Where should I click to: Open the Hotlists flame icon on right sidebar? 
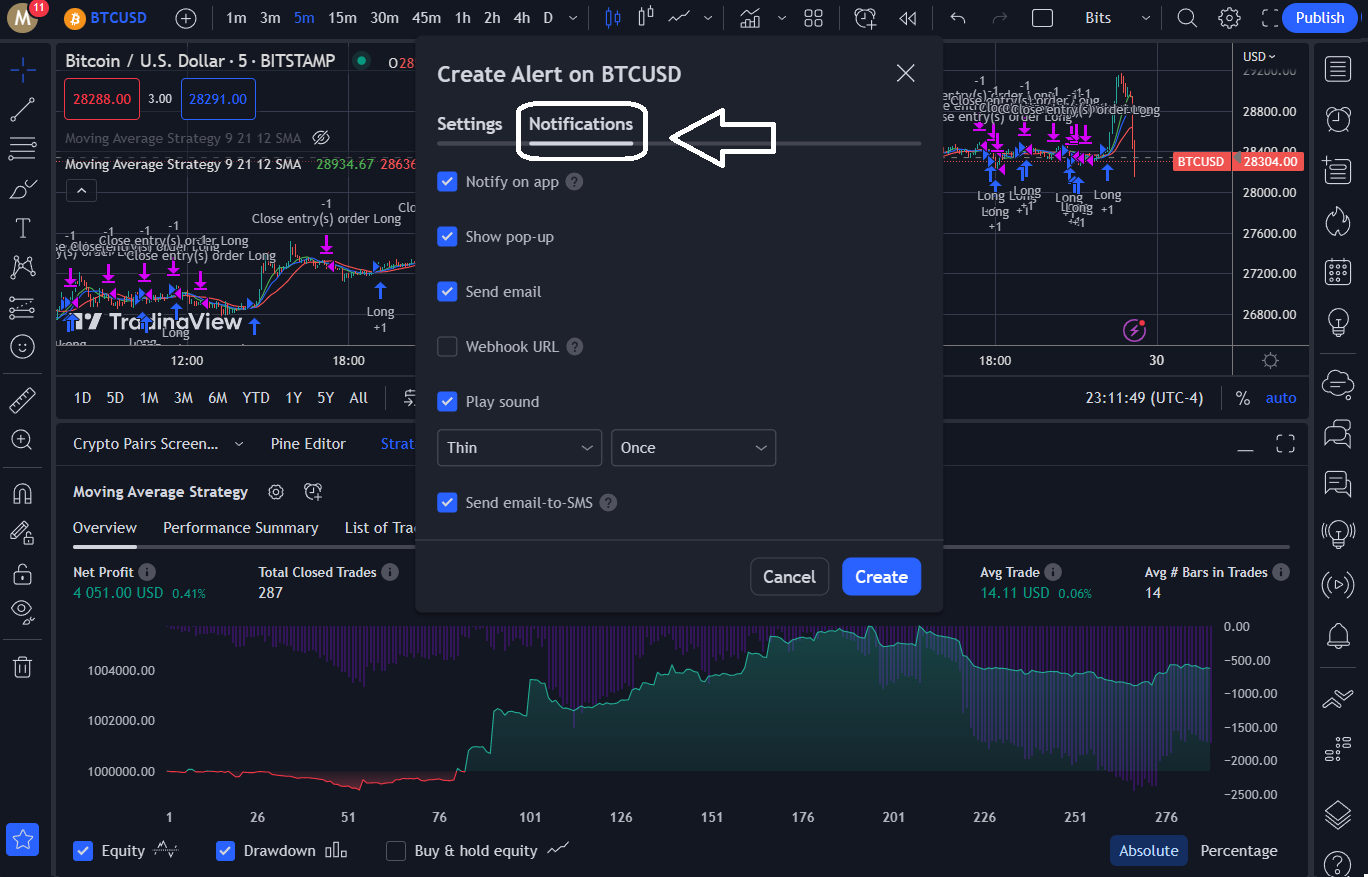1338,222
